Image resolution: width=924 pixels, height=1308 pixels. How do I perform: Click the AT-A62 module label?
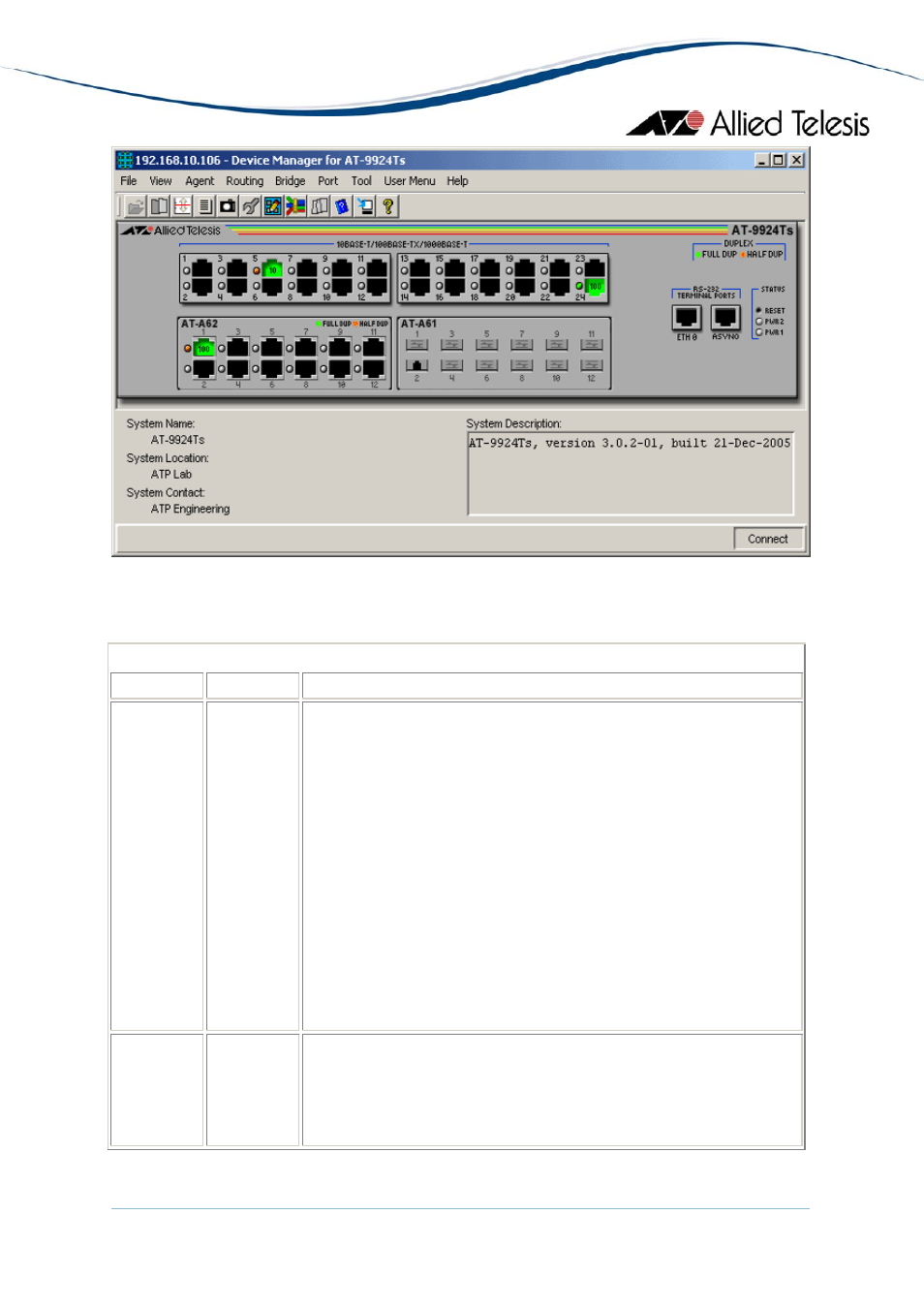coord(200,324)
